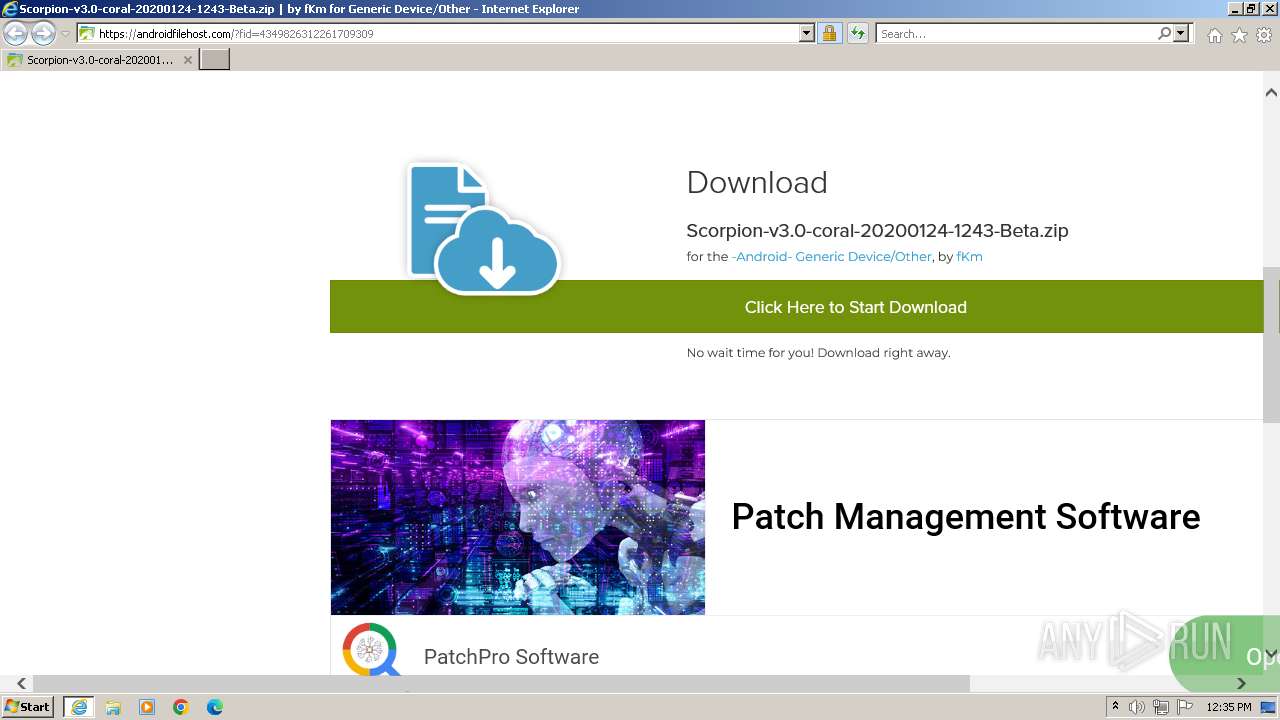Click the horizontal scrollbar right arrow
The height and width of the screenshot is (720, 1280).
(1241, 683)
